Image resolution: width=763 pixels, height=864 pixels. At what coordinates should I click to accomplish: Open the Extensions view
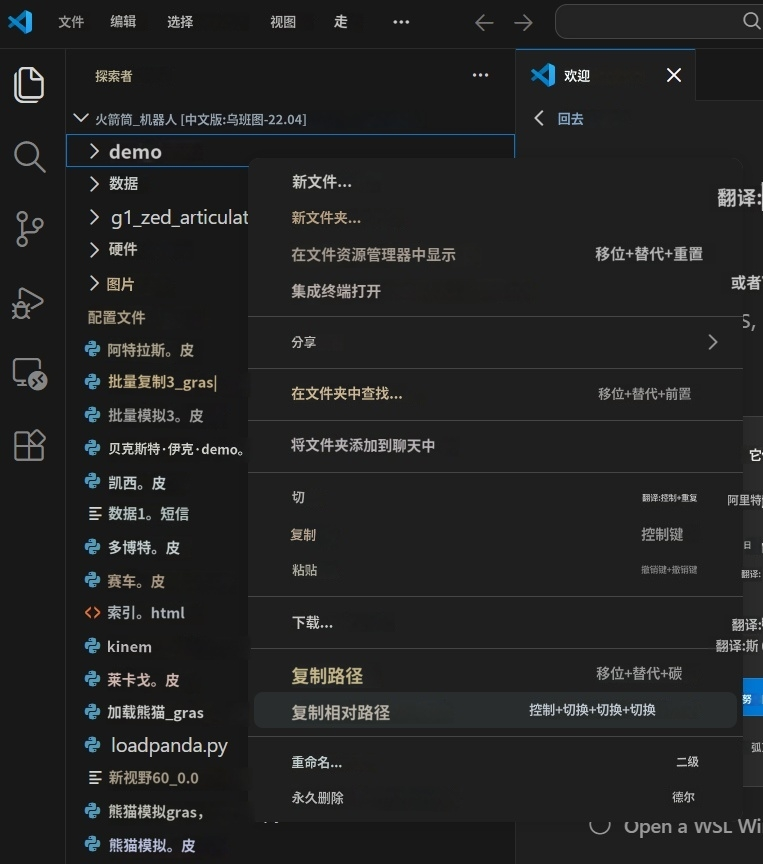[x=29, y=445]
